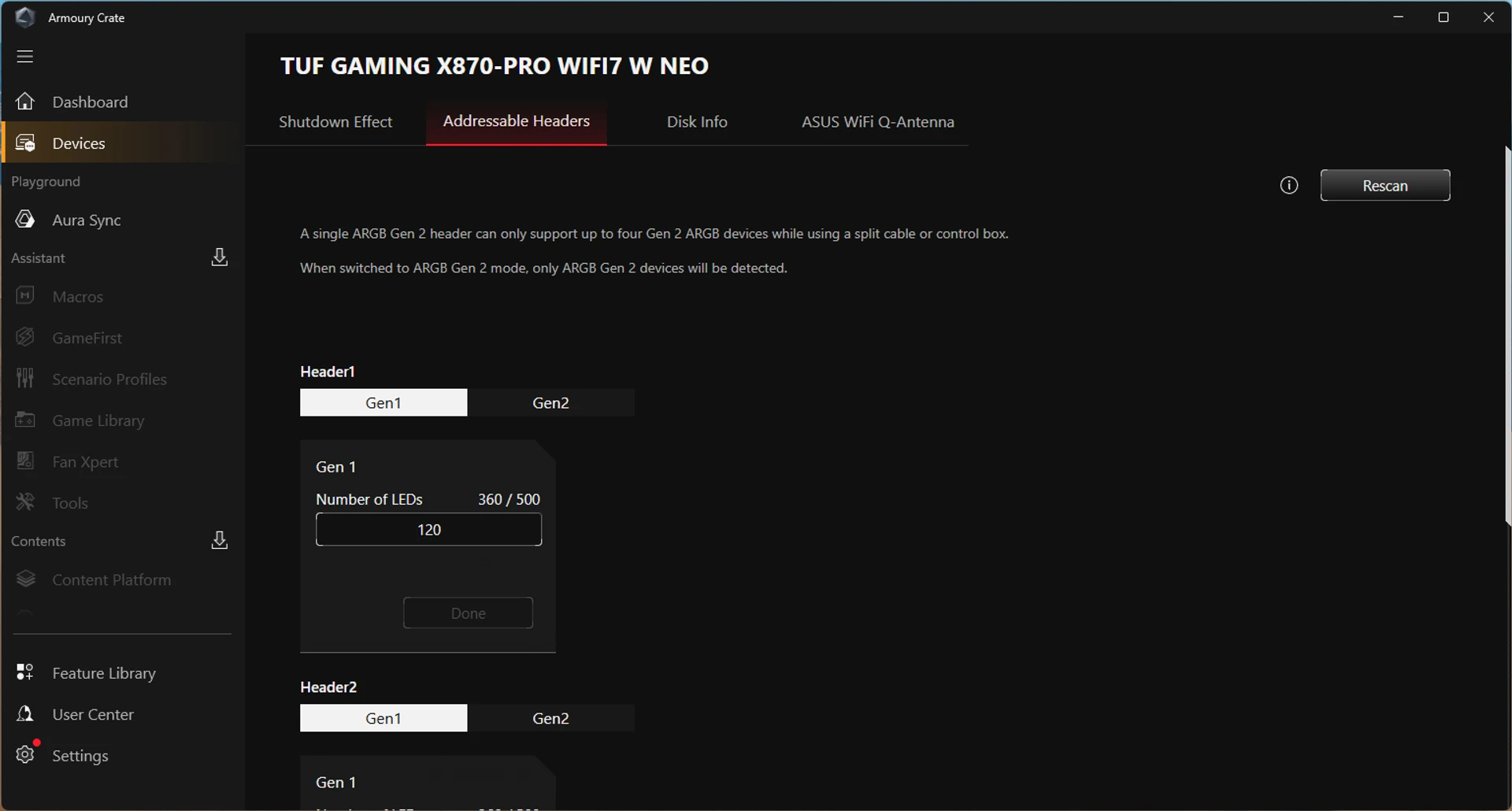Click the Macros icon
1512x811 pixels.
(x=25, y=296)
